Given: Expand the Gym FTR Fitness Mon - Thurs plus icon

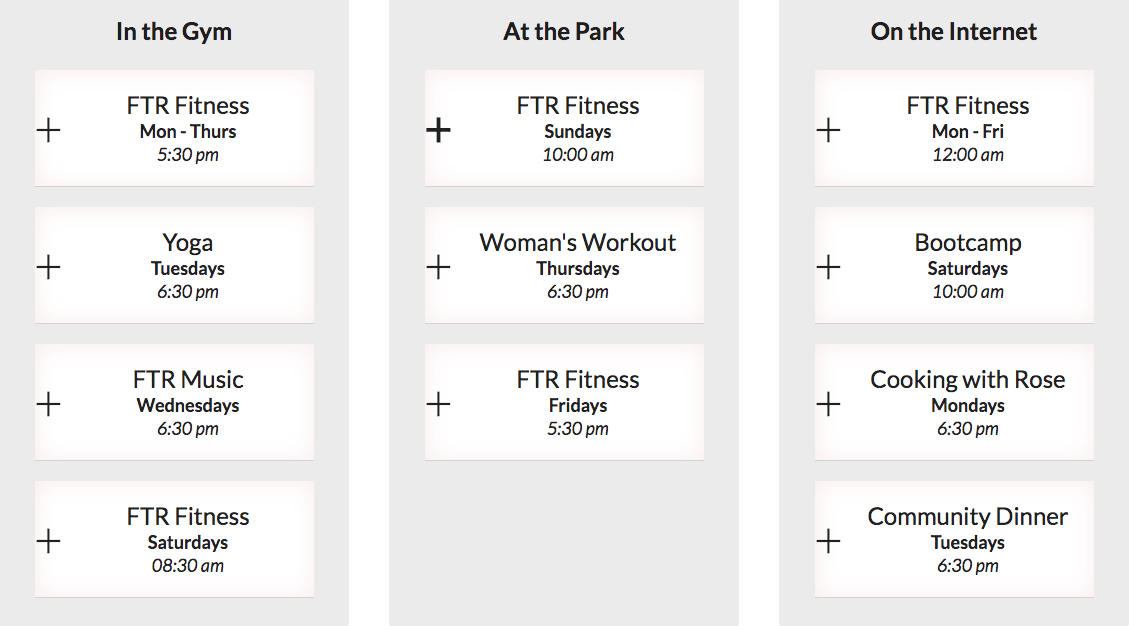Looking at the screenshot, I should click(48, 130).
